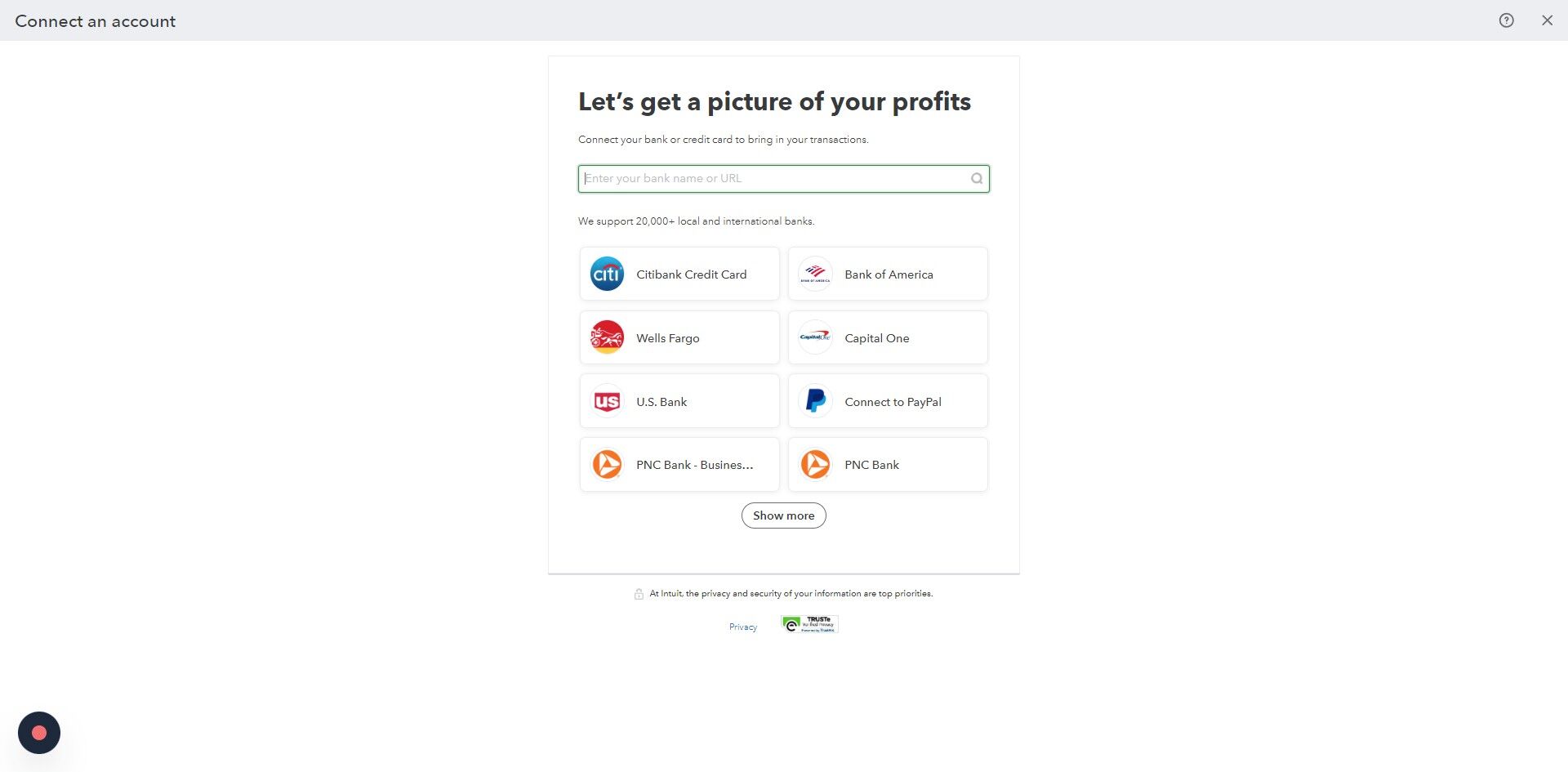Open the help question mark icon
This screenshot has width=1568, height=772.
pyautogui.click(x=1506, y=20)
